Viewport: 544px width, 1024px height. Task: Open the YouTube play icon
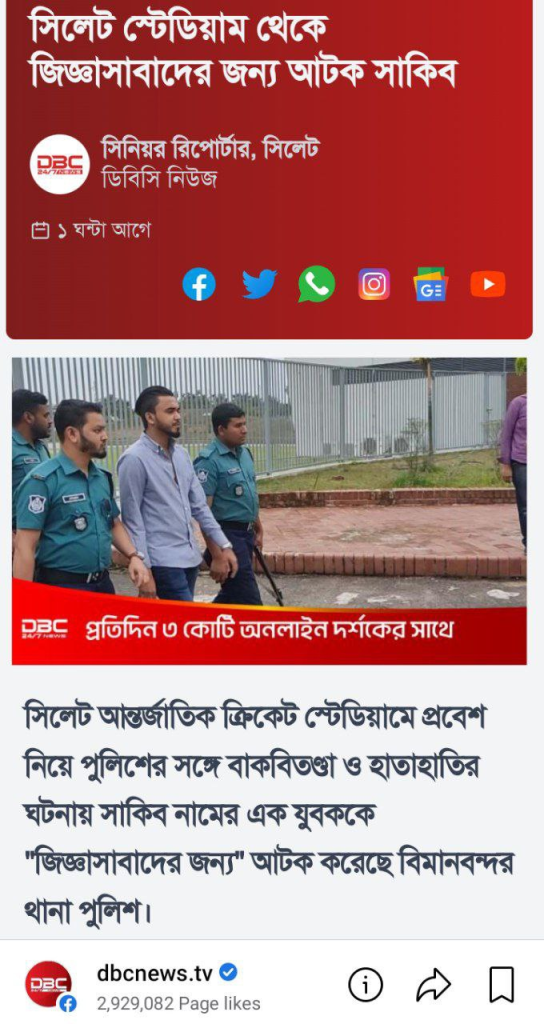[x=488, y=284]
